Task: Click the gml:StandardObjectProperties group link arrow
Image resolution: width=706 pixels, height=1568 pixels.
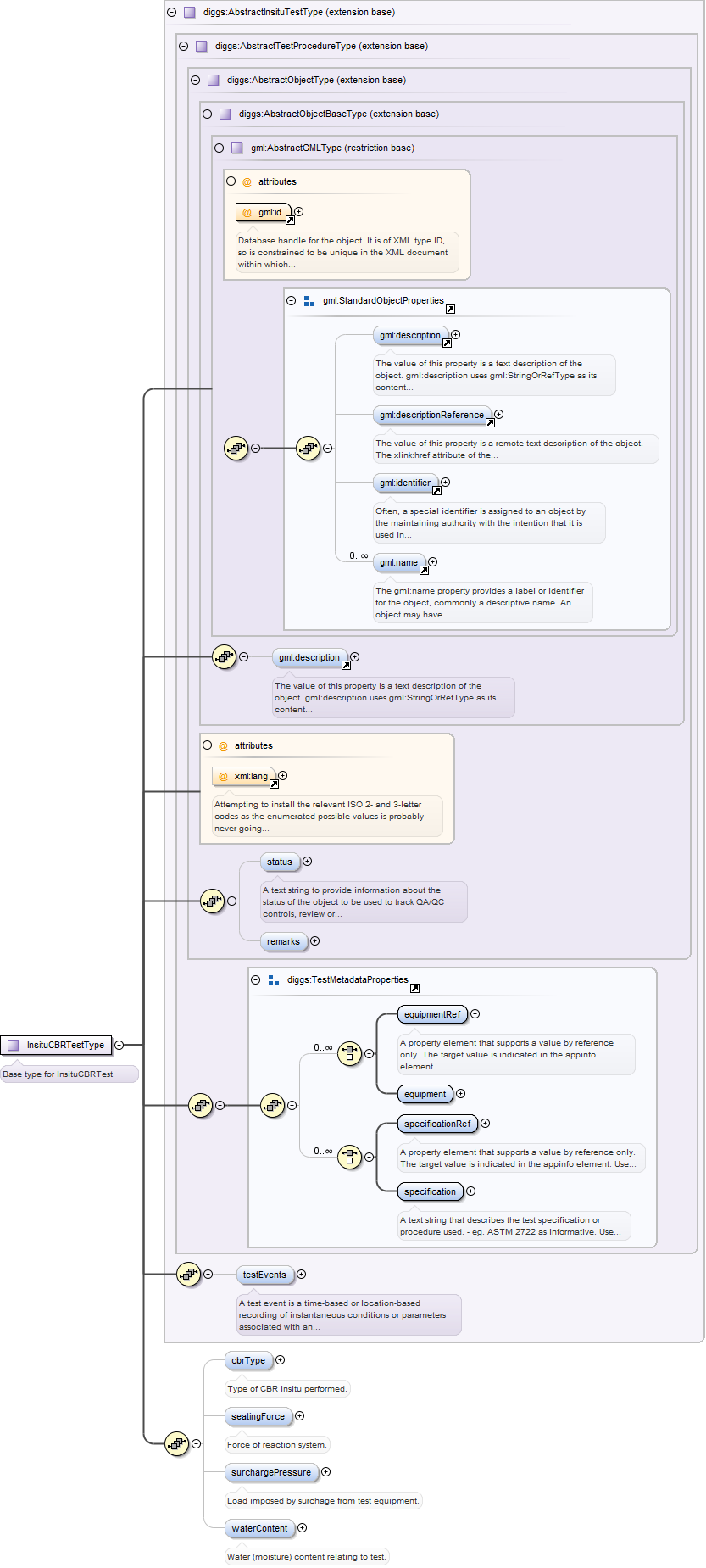Action: pos(450,309)
